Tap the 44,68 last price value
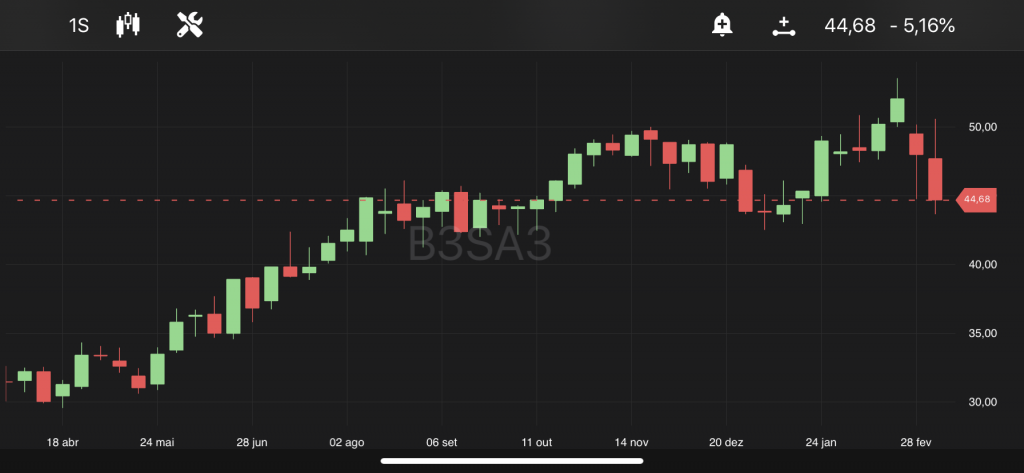This screenshot has height=473, width=1024. click(850, 26)
